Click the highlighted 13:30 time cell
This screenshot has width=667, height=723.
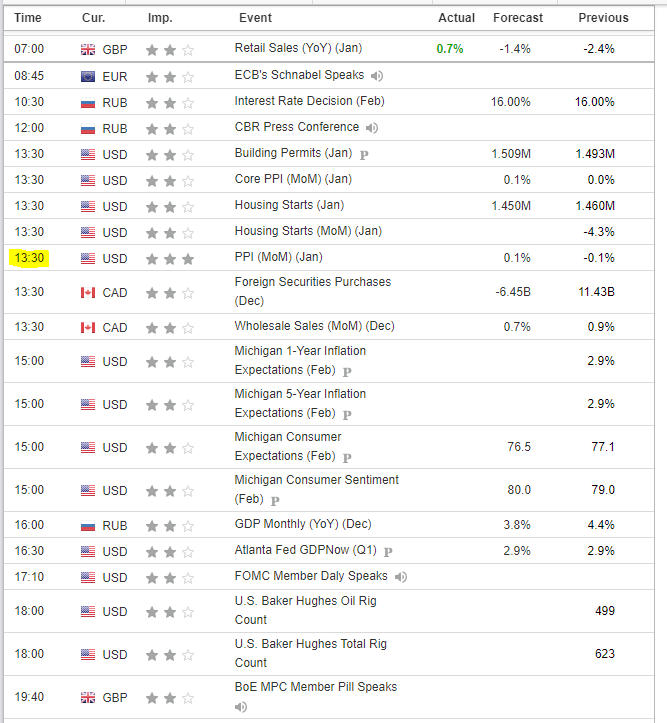pos(29,258)
